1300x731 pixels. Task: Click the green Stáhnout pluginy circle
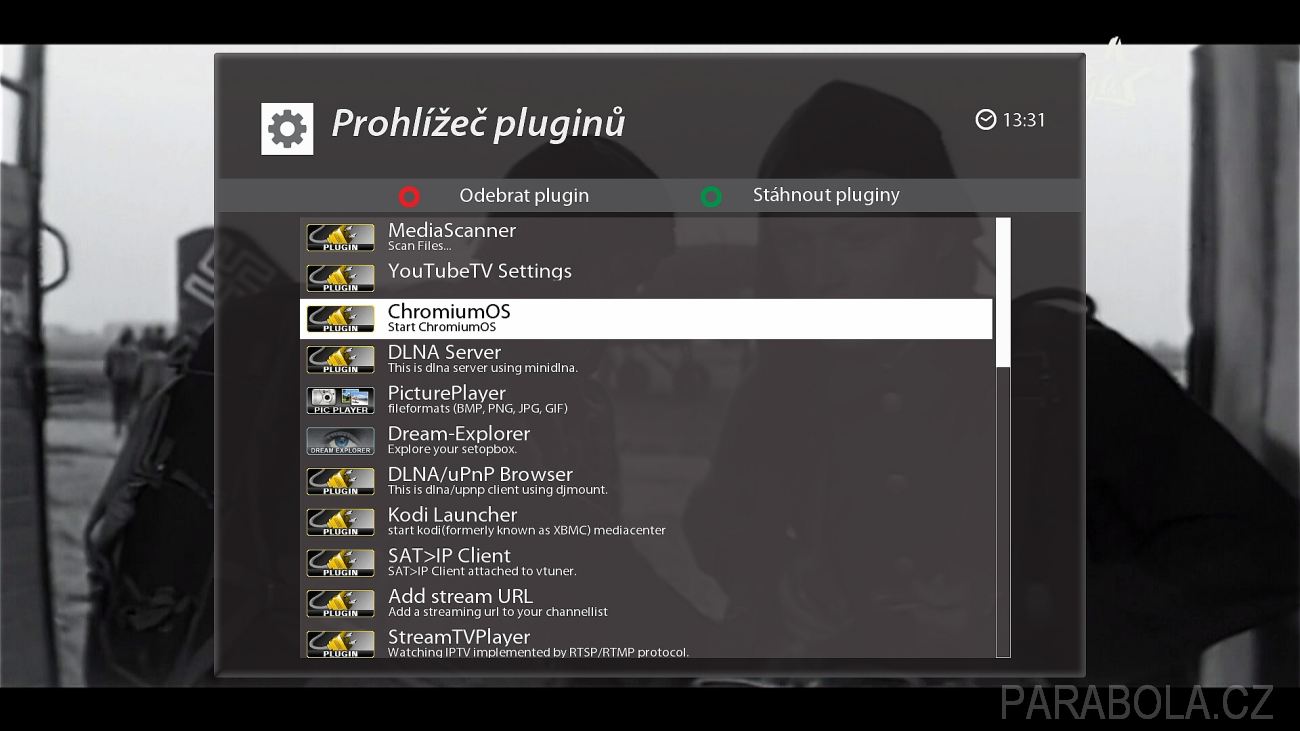pos(711,196)
